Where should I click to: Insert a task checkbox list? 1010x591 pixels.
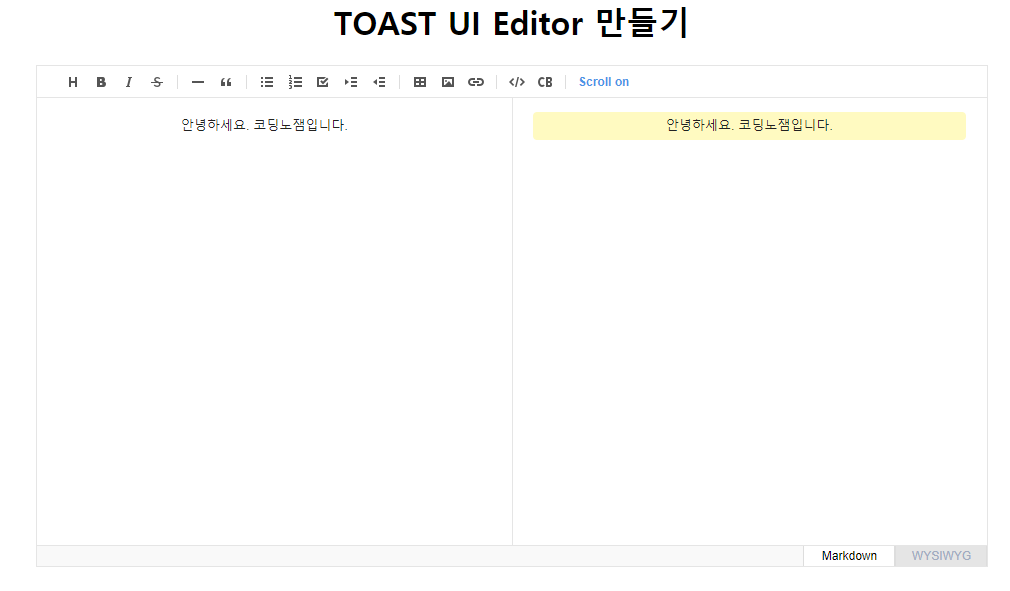pyautogui.click(x=323, y=82)
